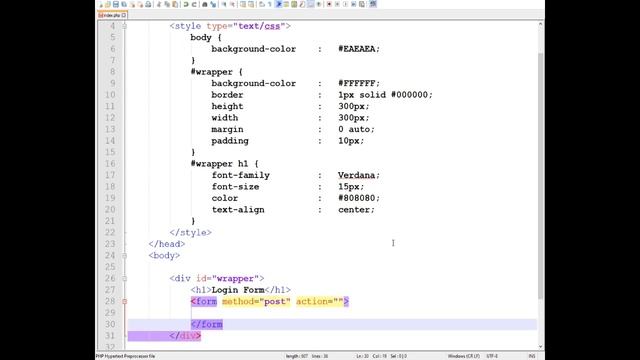Click the Playback macro icon
The image size is (640, 360).
pyautogui.click(x=345, y=4)
